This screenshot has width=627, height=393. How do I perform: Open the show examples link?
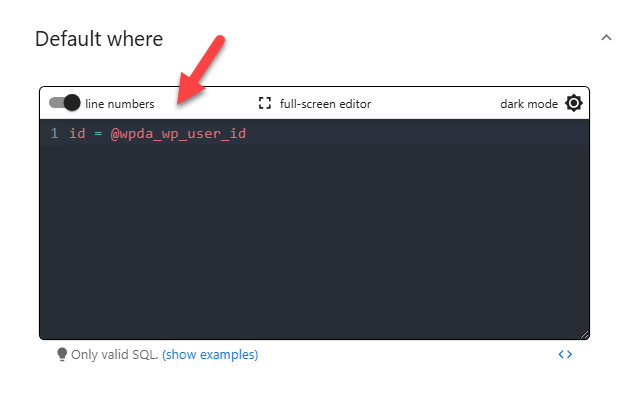(210, 355)
